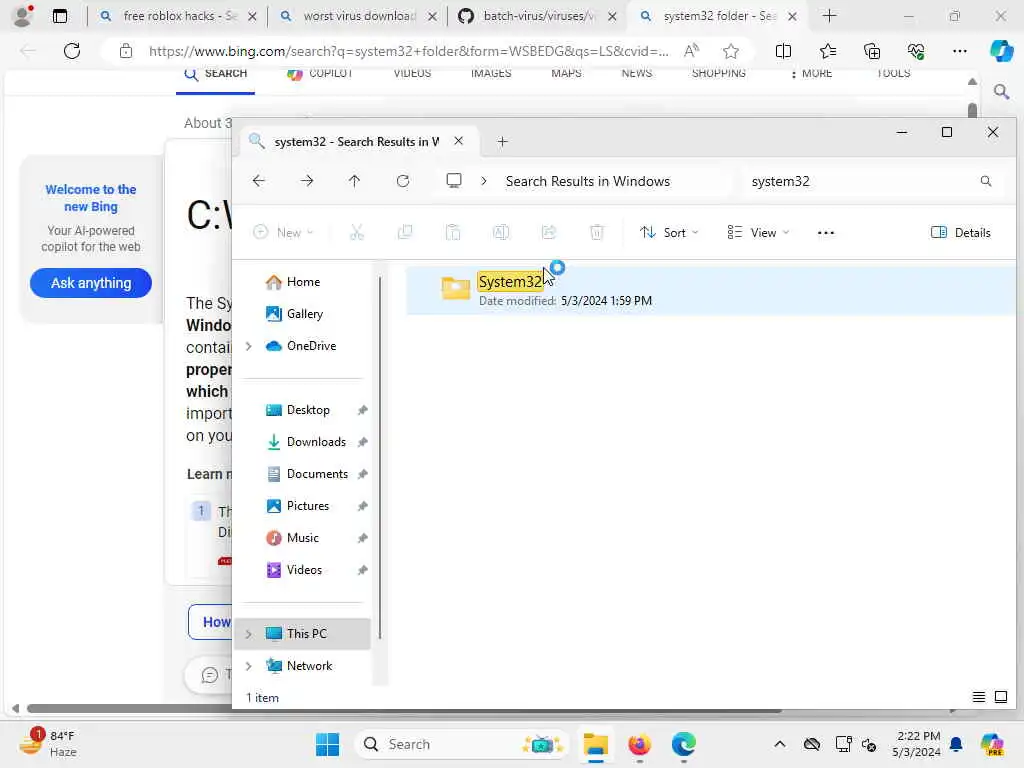Toggle the Details pane
This screenshot has width=1024, height=768.
(x=960, y=232)
